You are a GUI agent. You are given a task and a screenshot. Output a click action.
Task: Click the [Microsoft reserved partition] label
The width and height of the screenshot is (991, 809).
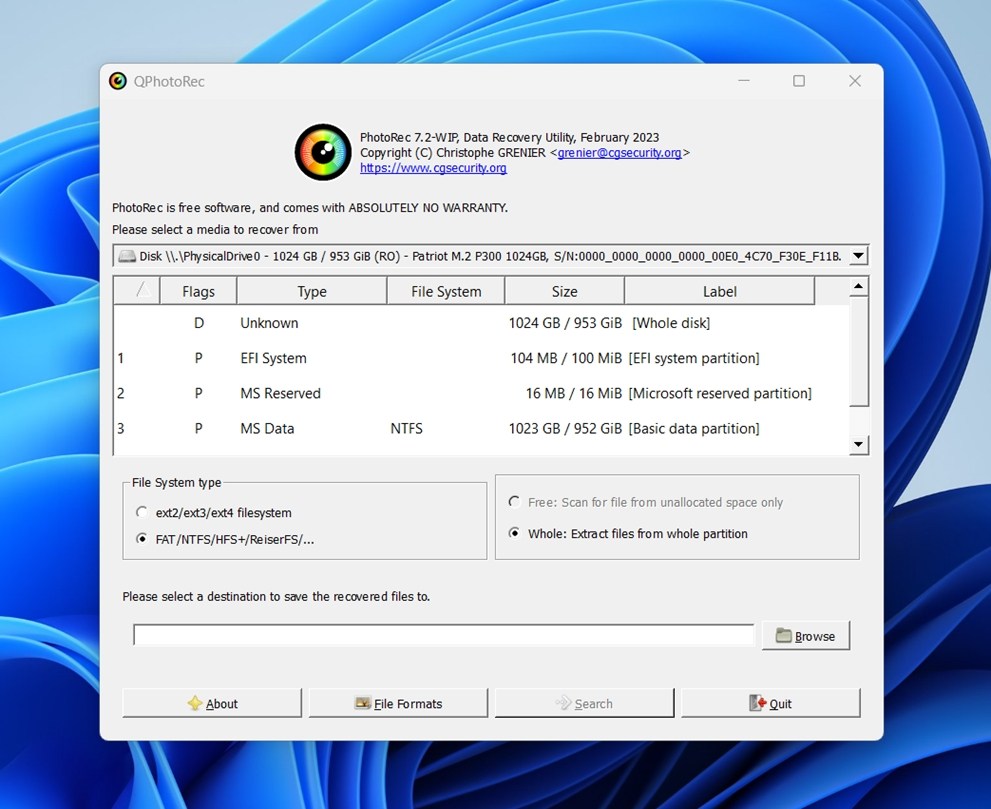[x=720, y=394]
